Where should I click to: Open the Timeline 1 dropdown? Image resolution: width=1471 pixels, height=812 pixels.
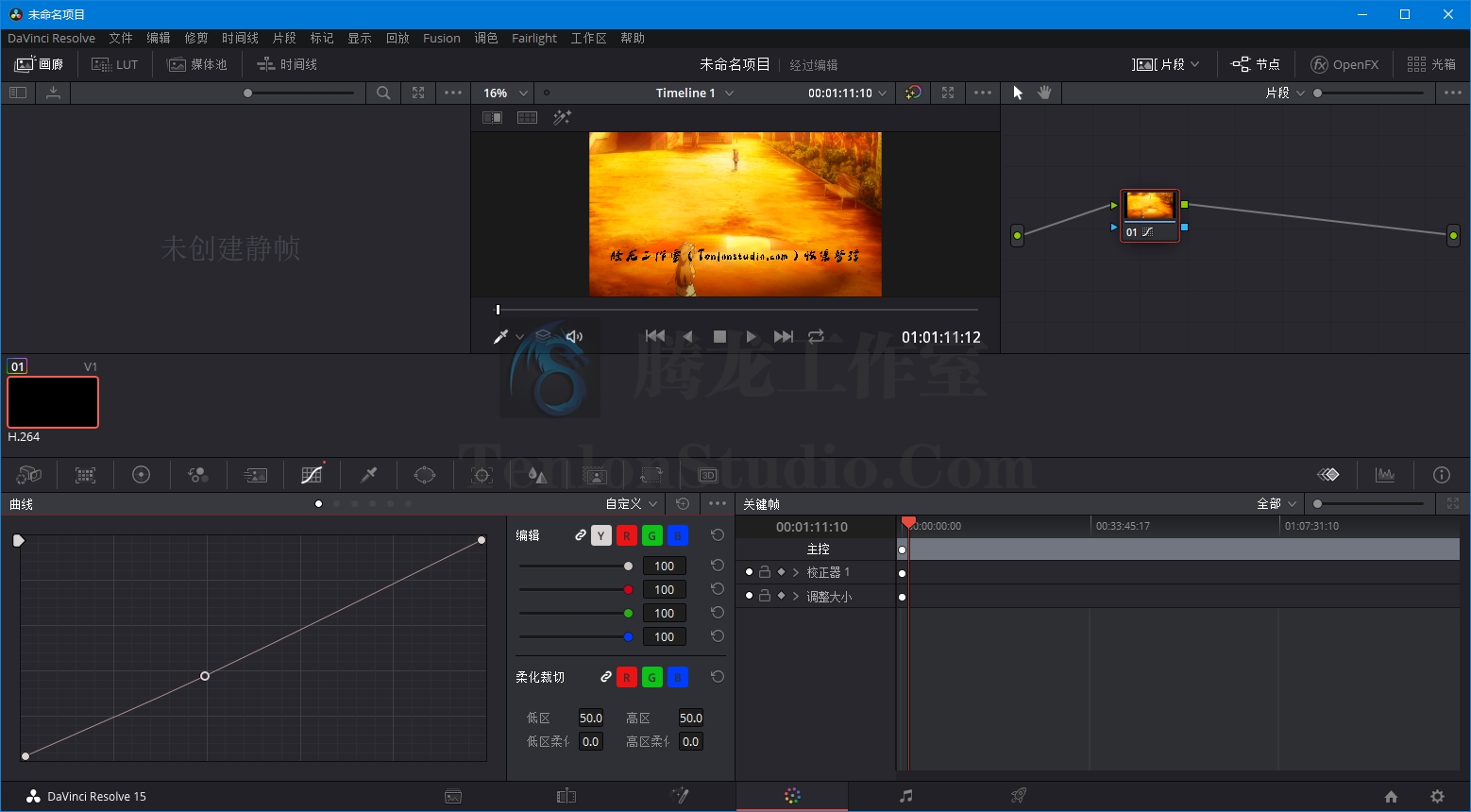pos(695,93)
